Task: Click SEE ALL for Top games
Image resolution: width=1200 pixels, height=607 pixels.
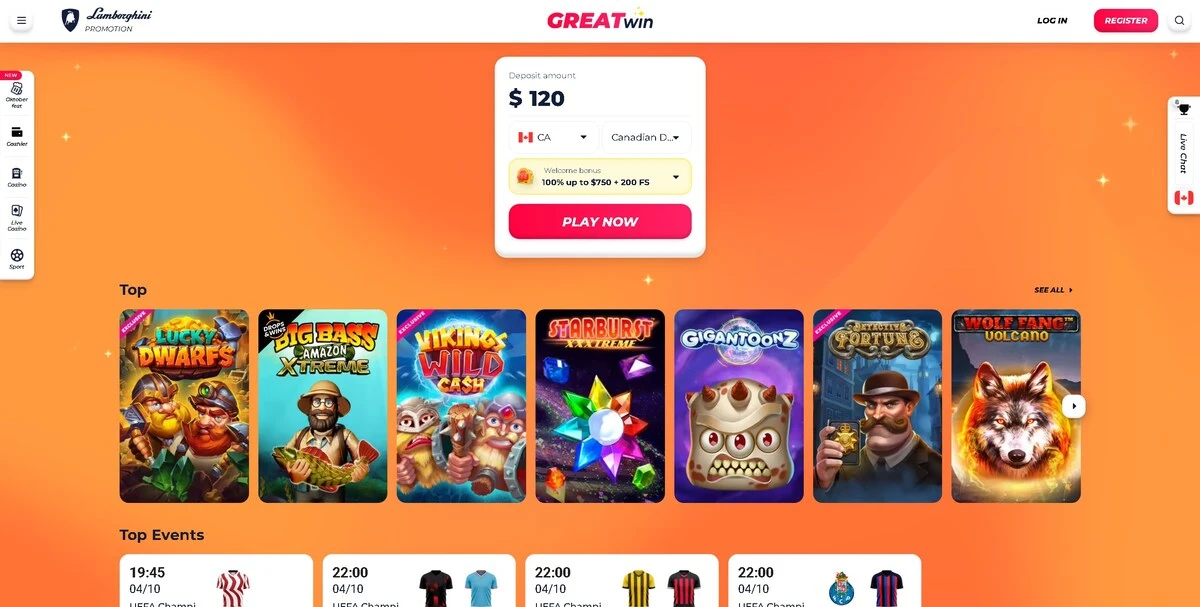Action: [1053, 290]
